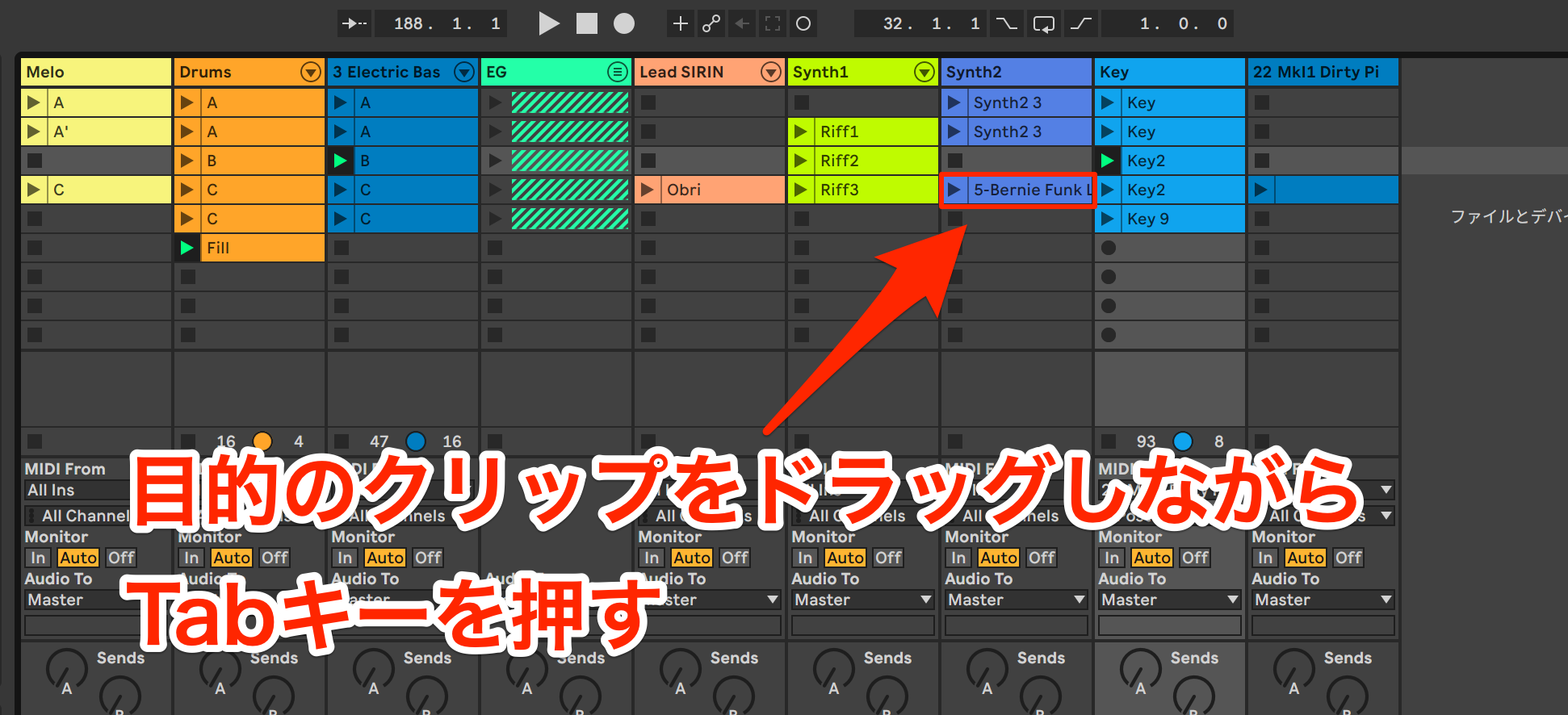Launch clip C in Melo track

pyautogui.click(x=33, y=190)
